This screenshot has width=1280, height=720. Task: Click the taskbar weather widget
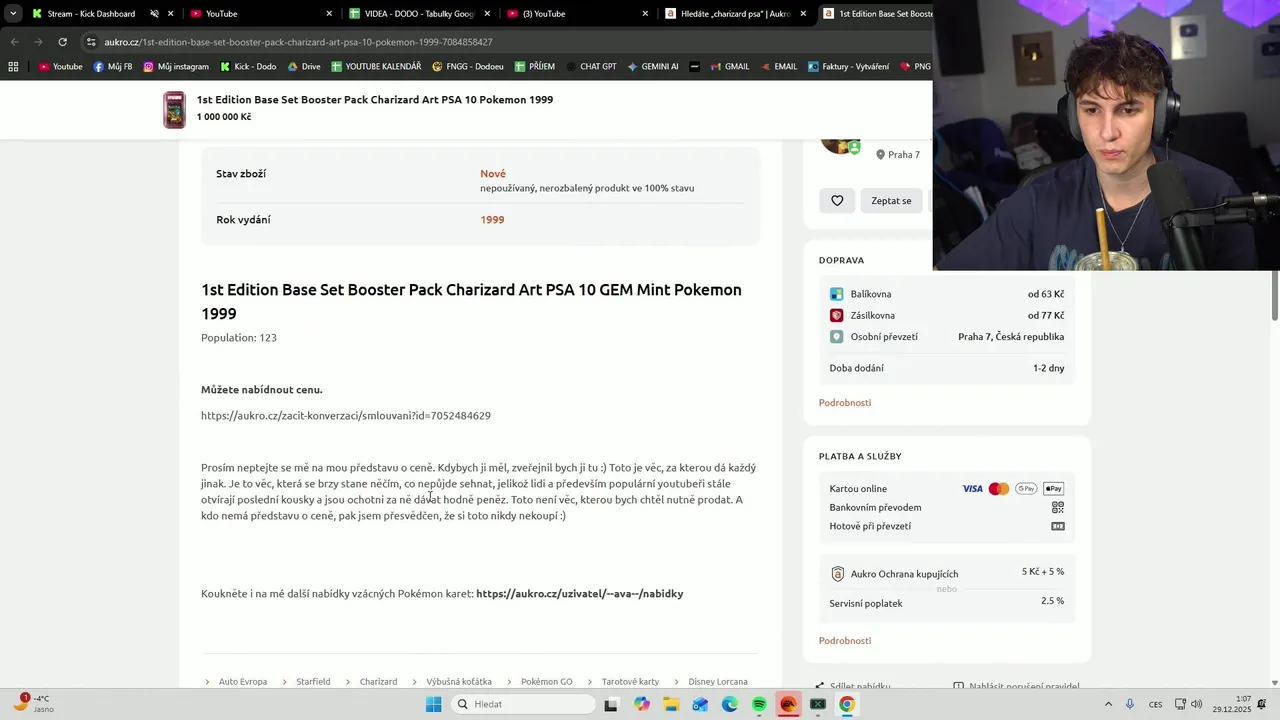[35, 704]
